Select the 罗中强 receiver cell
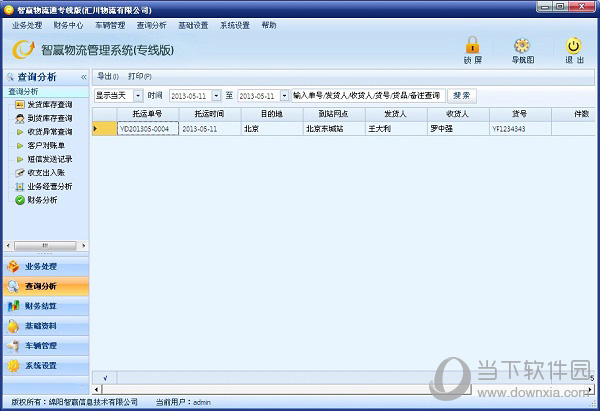 point(458,129)
